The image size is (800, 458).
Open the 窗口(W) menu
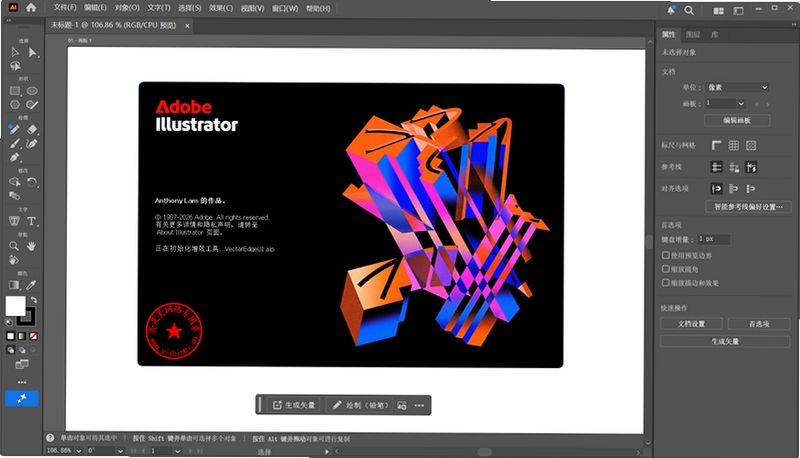click(285, 8)
